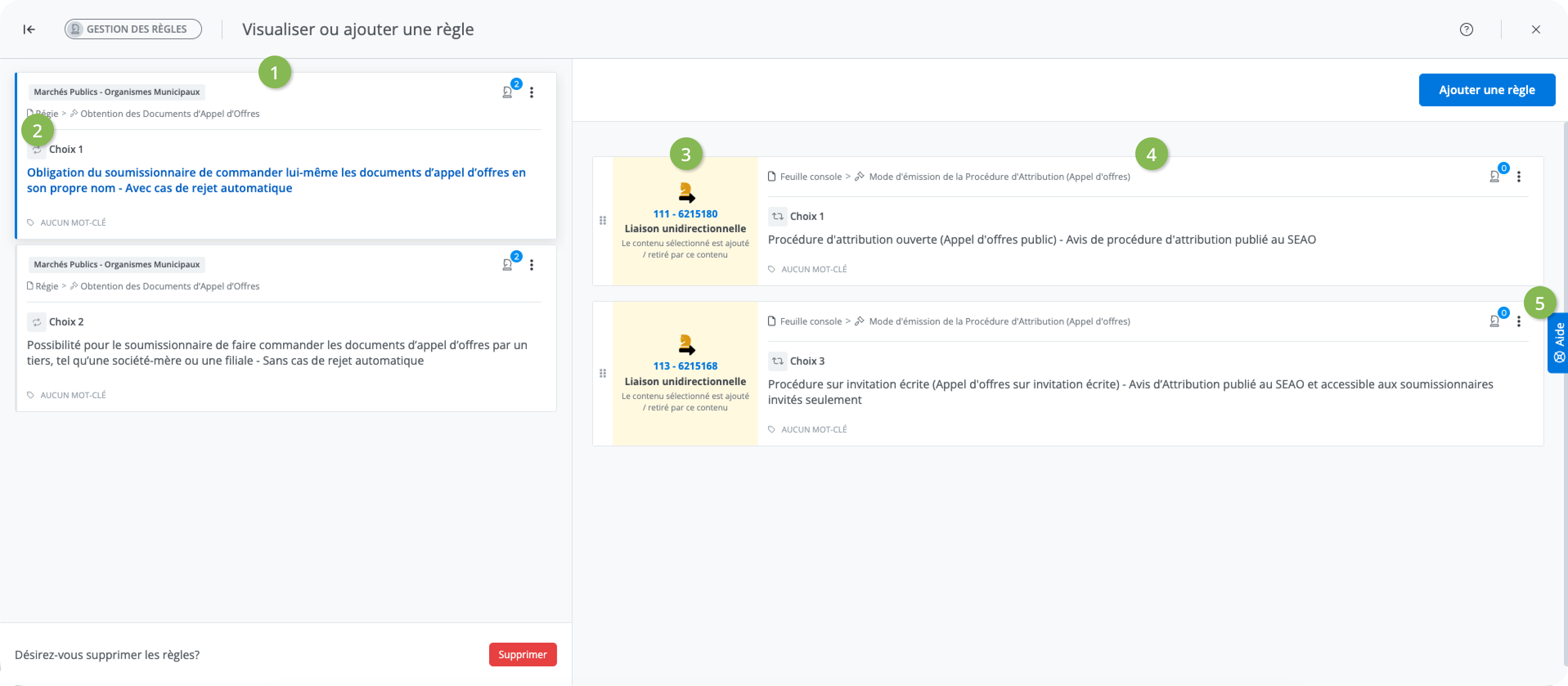Click the Gestion des règles breadcrumb pill
Screen dimensions: 1568x686
tap(133, 29)
